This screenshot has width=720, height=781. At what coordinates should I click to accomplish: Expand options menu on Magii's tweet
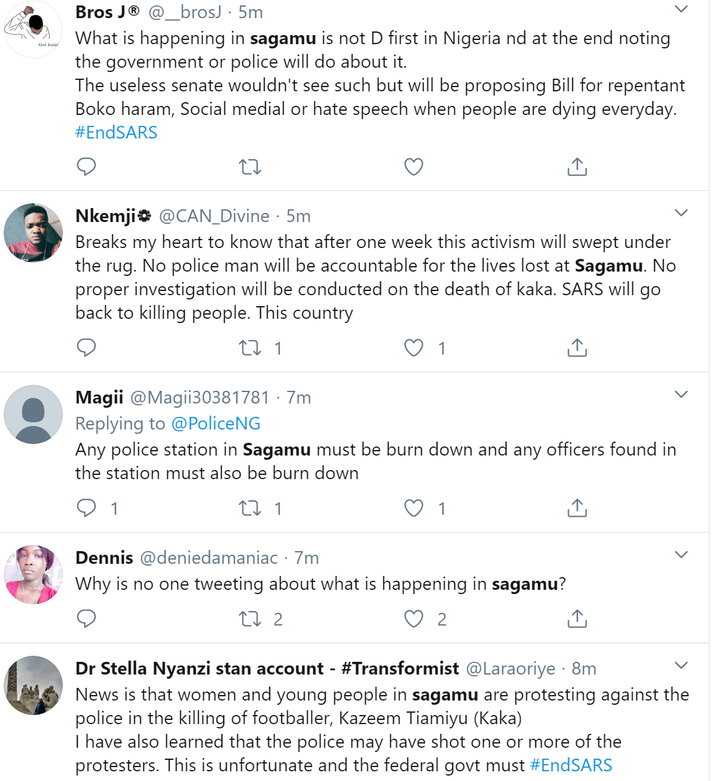click(x=681, y=394)
